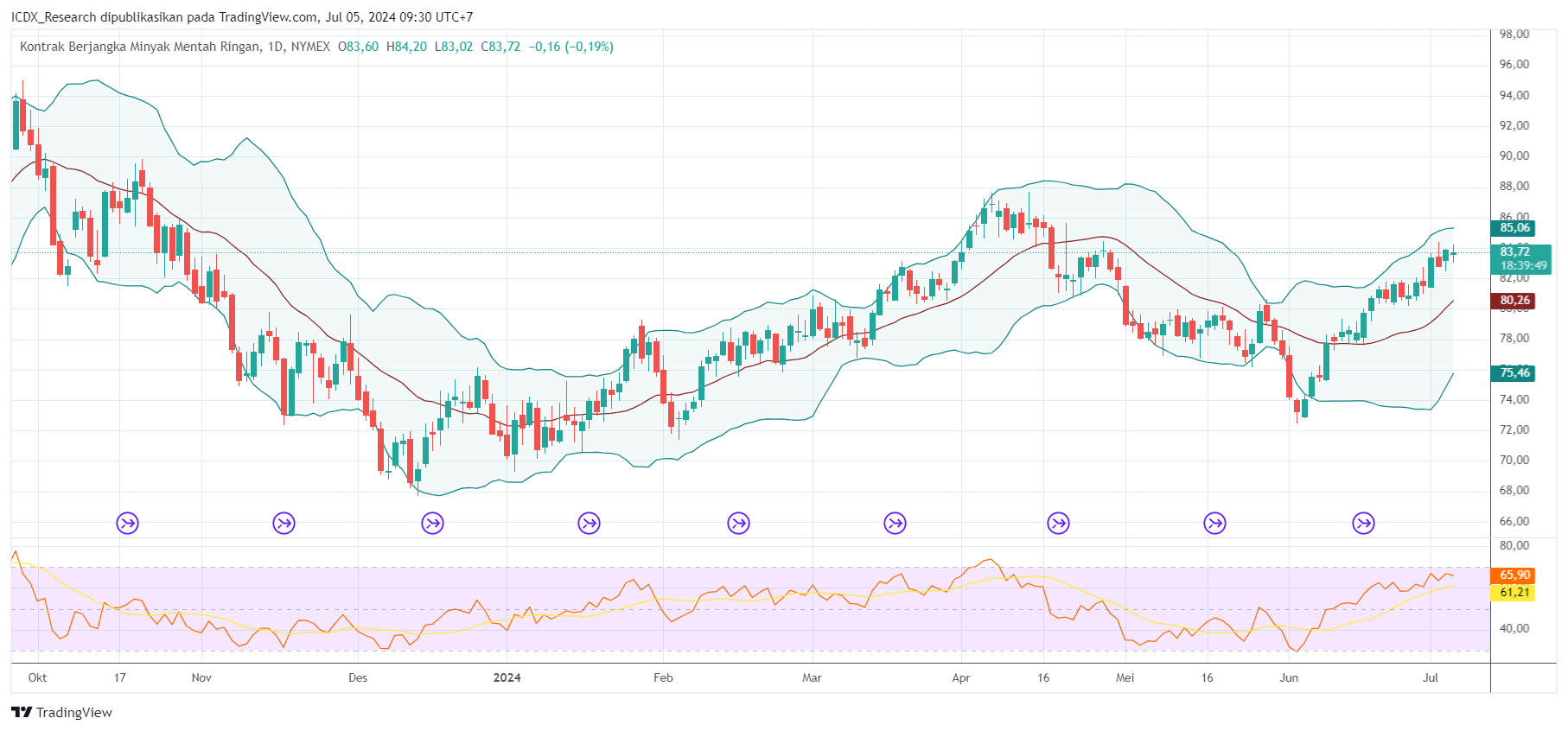
Task: Select the orange RSI value label 65,90
Action: click(1514, 575)
